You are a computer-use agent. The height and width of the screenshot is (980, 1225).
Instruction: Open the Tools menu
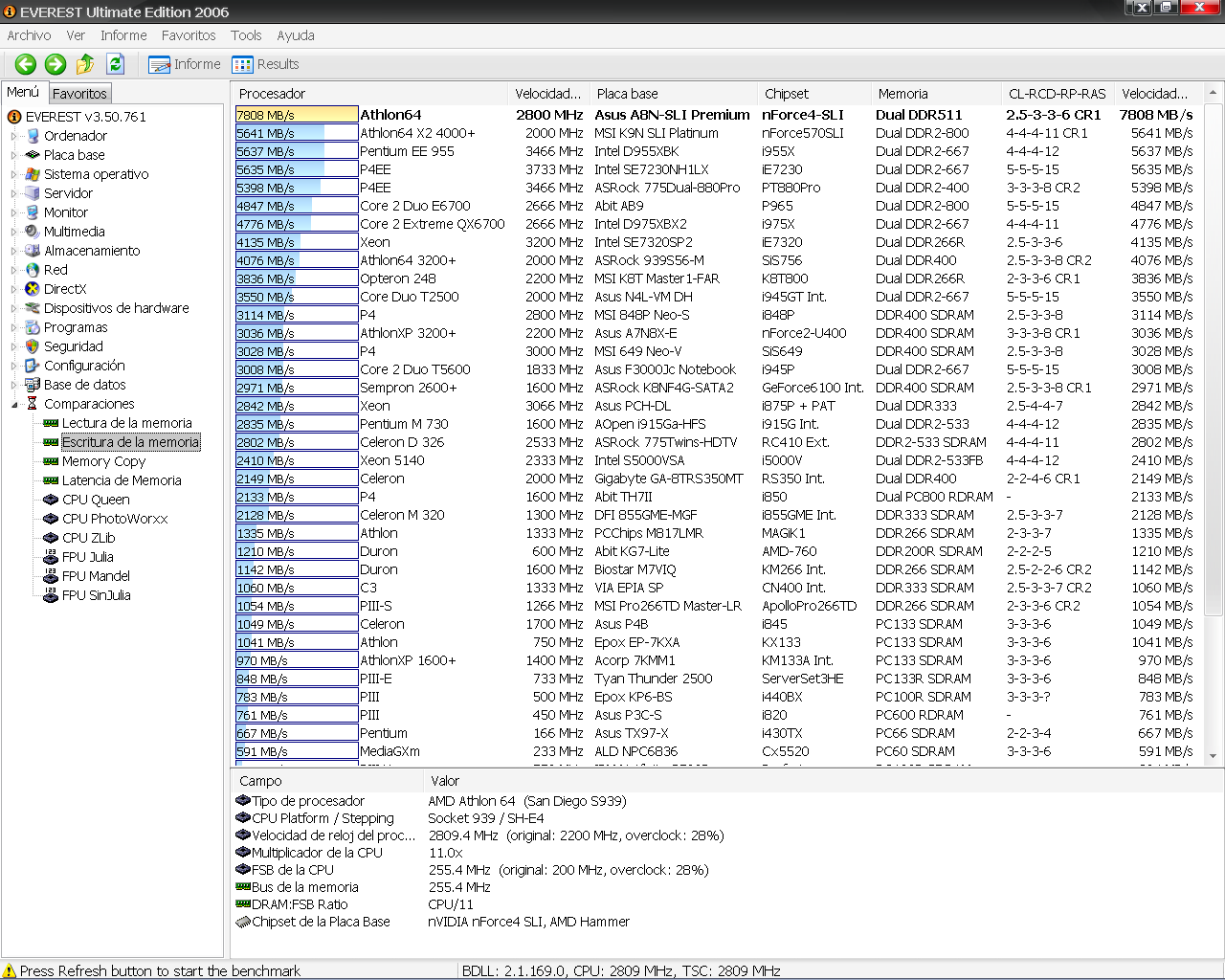(x=246, y=35)
